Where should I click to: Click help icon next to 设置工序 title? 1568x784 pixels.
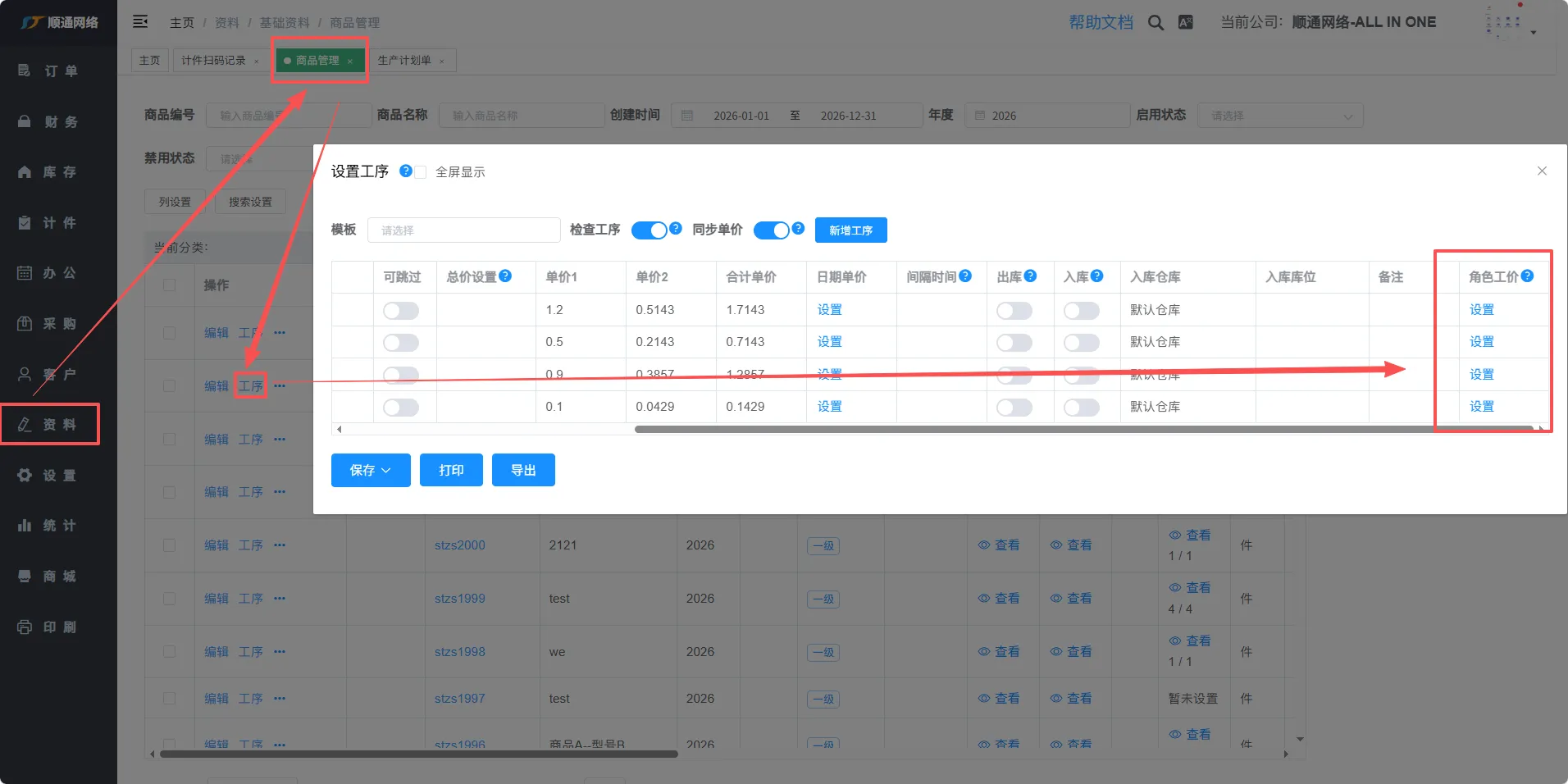click(405, 171)
